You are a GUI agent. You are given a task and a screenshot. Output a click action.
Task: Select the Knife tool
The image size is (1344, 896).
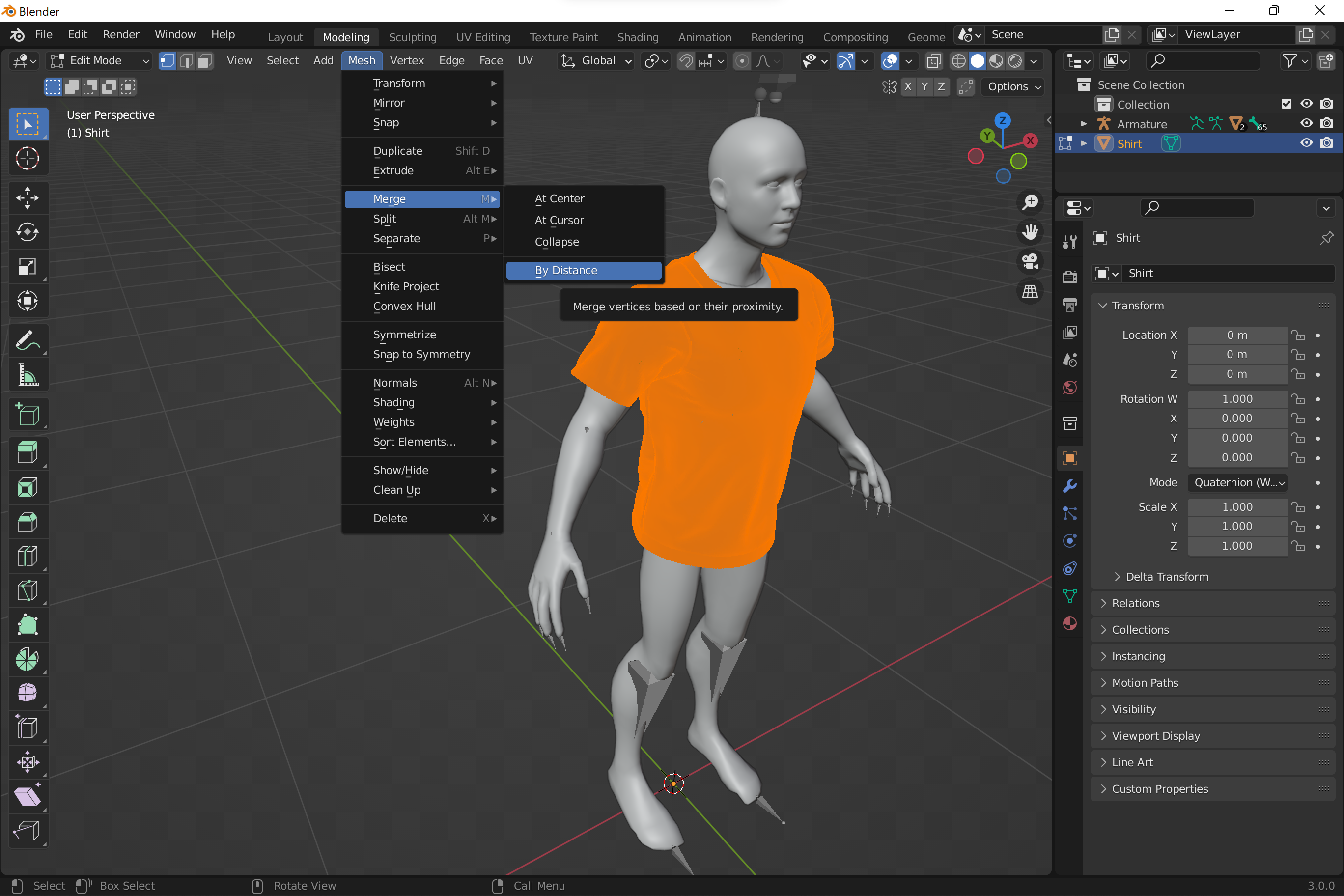(28, 590)
